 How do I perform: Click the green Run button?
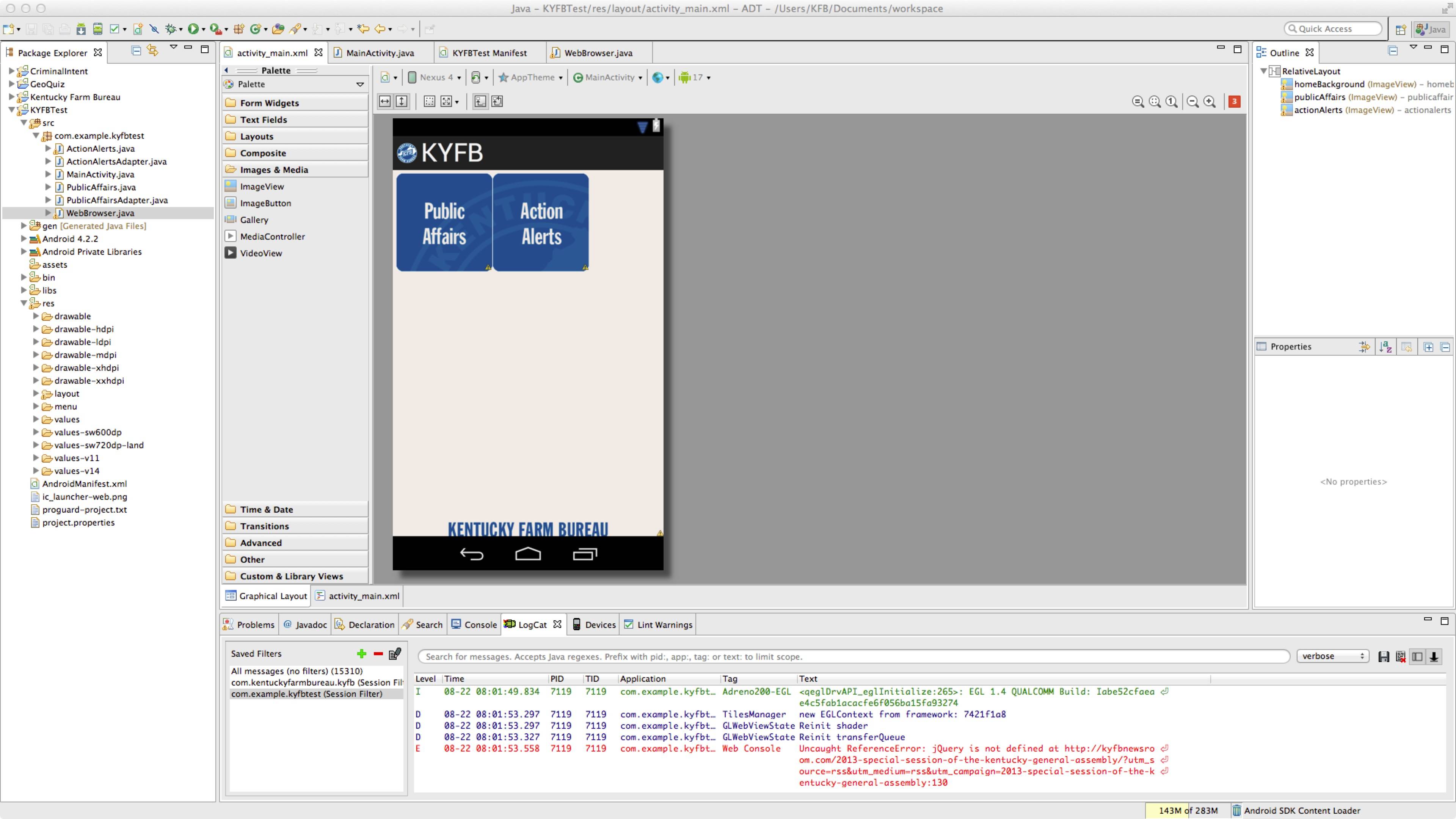tap(193, 29)
